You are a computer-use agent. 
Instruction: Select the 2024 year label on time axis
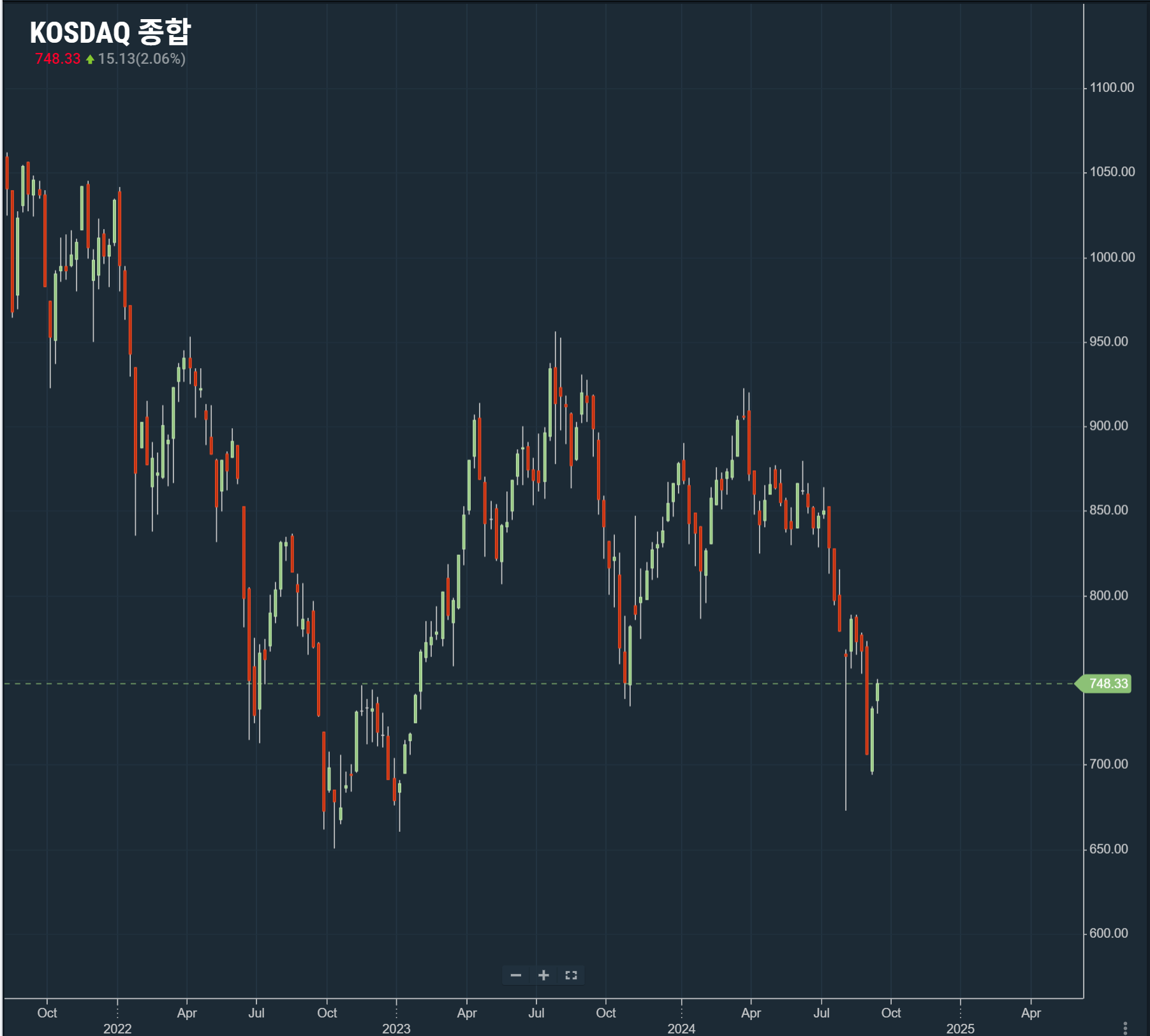[681, 1028]
